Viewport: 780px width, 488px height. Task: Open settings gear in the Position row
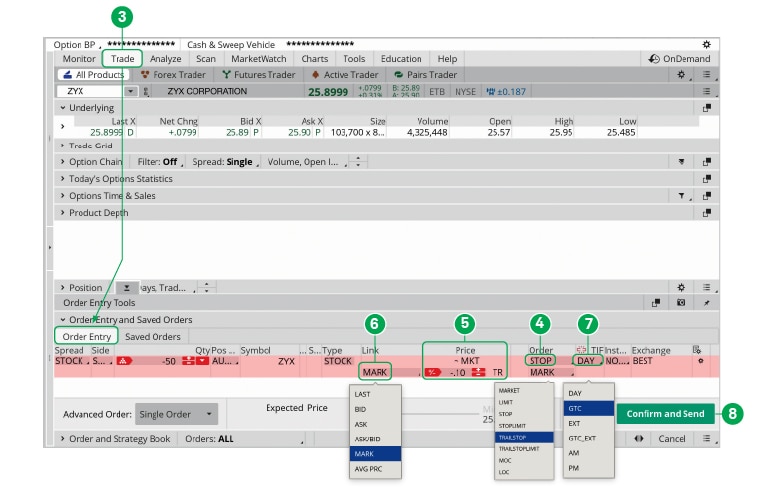(x=682, y=288)
